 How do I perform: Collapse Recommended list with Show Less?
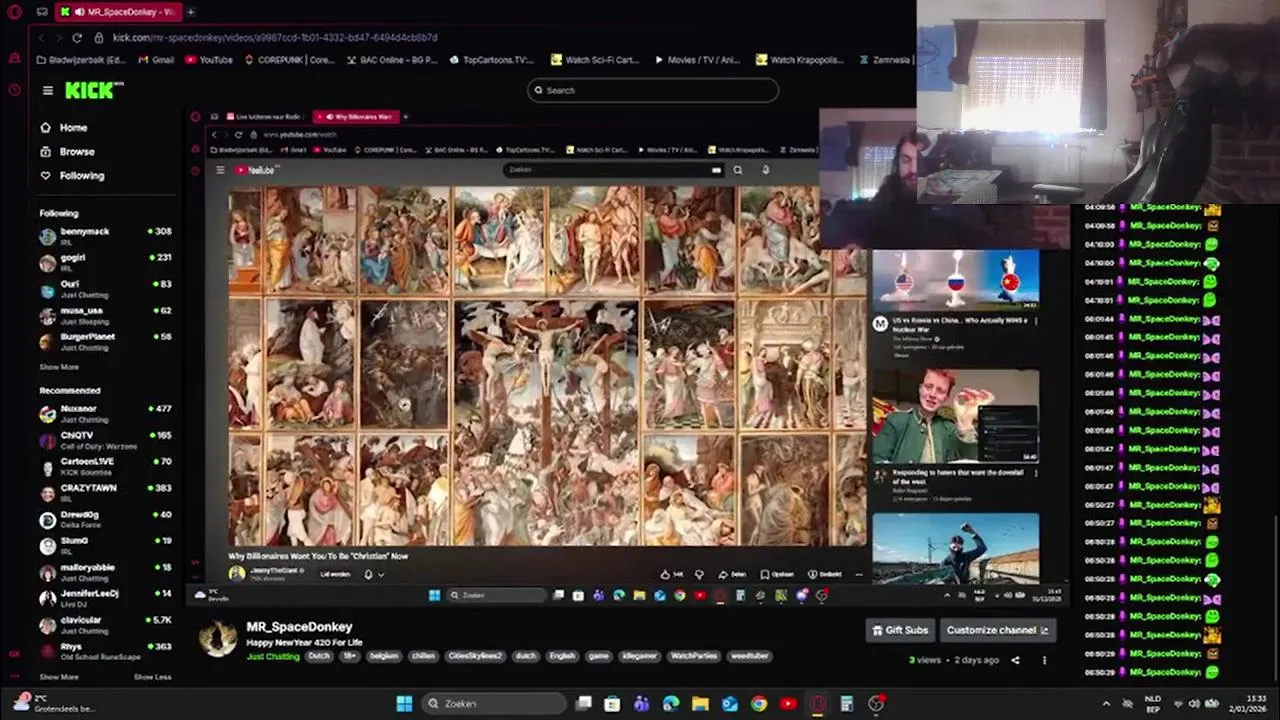click(153, 677)
